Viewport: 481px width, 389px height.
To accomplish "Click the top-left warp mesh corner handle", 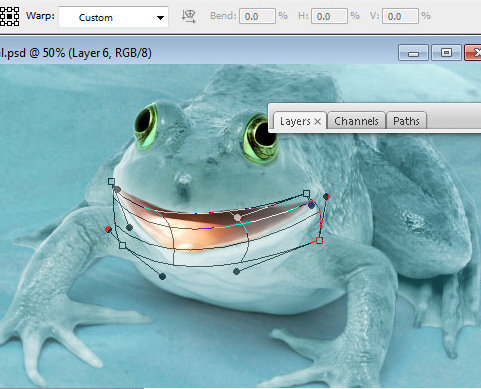I will point(111,182).
